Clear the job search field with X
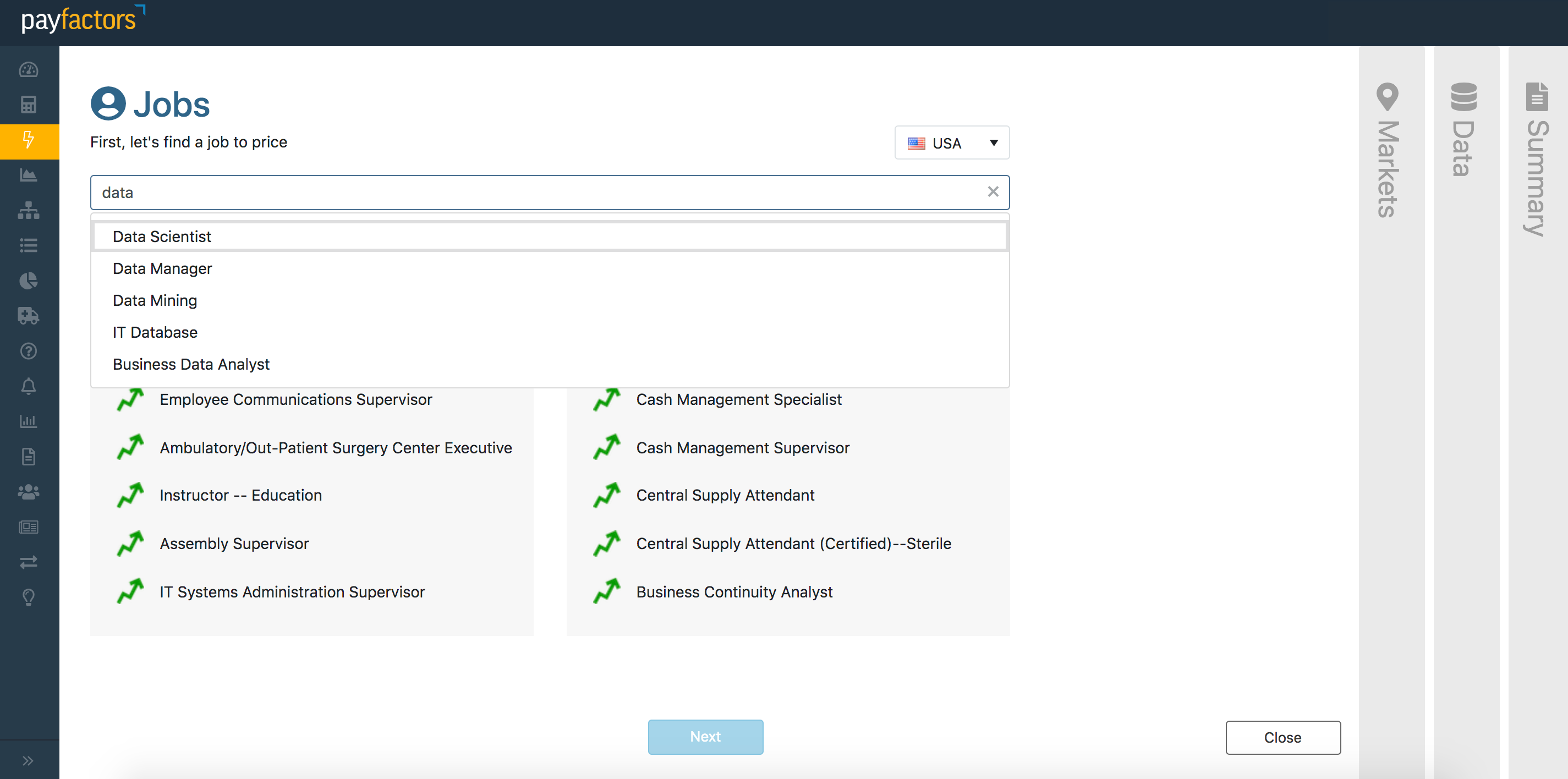Image resolution: width=1568 pixels, height=779 pixels. tap(993, 191)
